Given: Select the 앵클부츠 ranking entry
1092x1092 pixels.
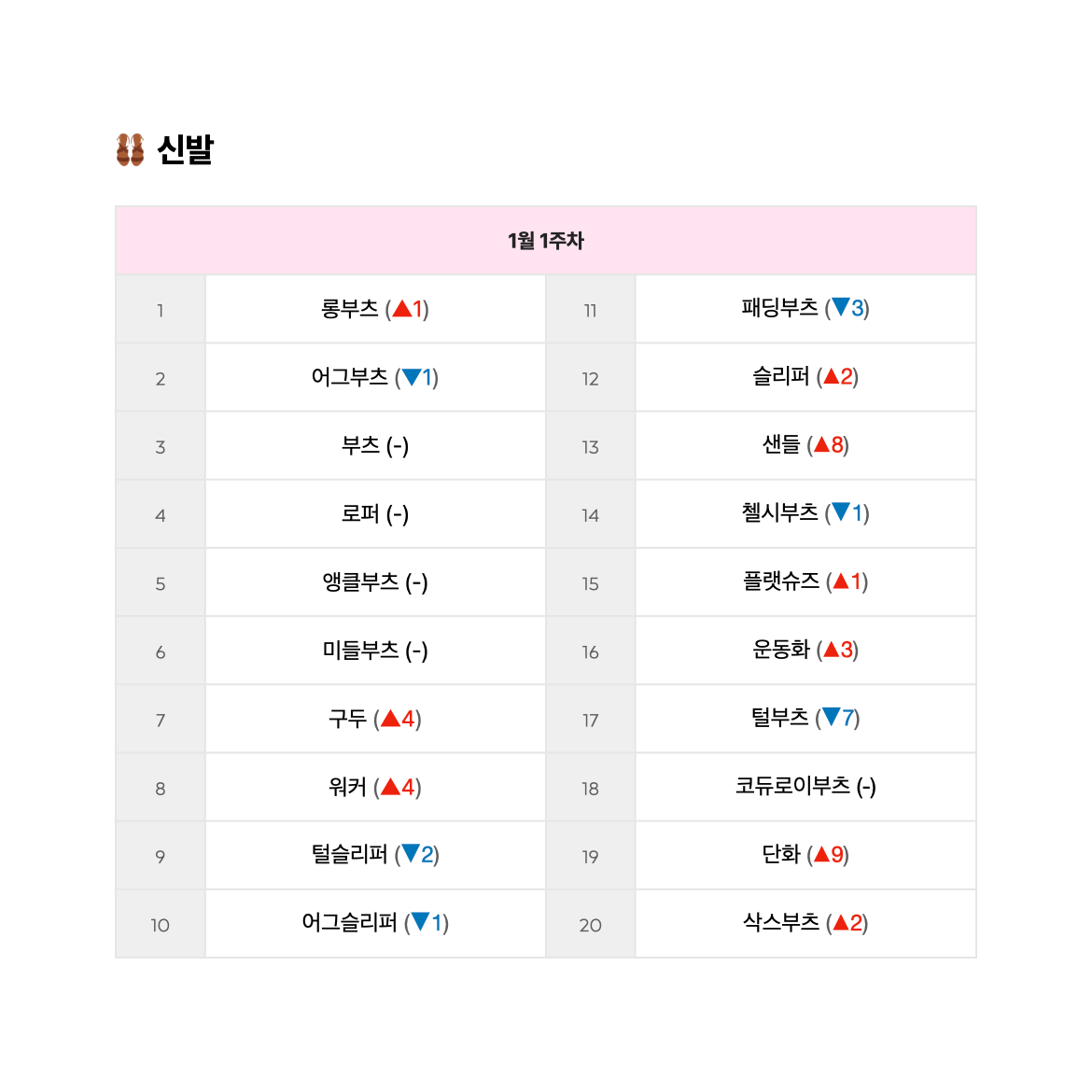Looking at the screenshot, I should pyautogui.click(x=375, y=582).
